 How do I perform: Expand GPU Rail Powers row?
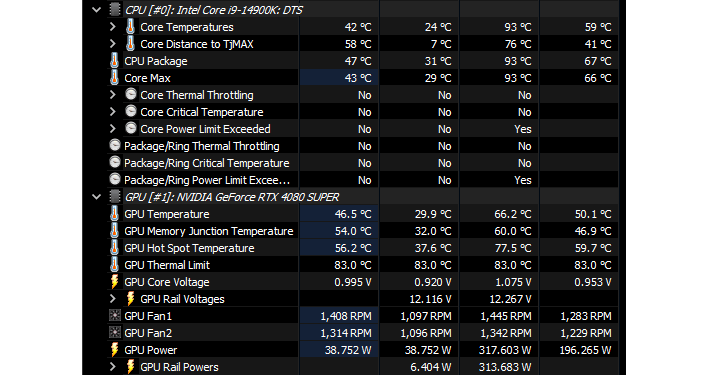112,367
